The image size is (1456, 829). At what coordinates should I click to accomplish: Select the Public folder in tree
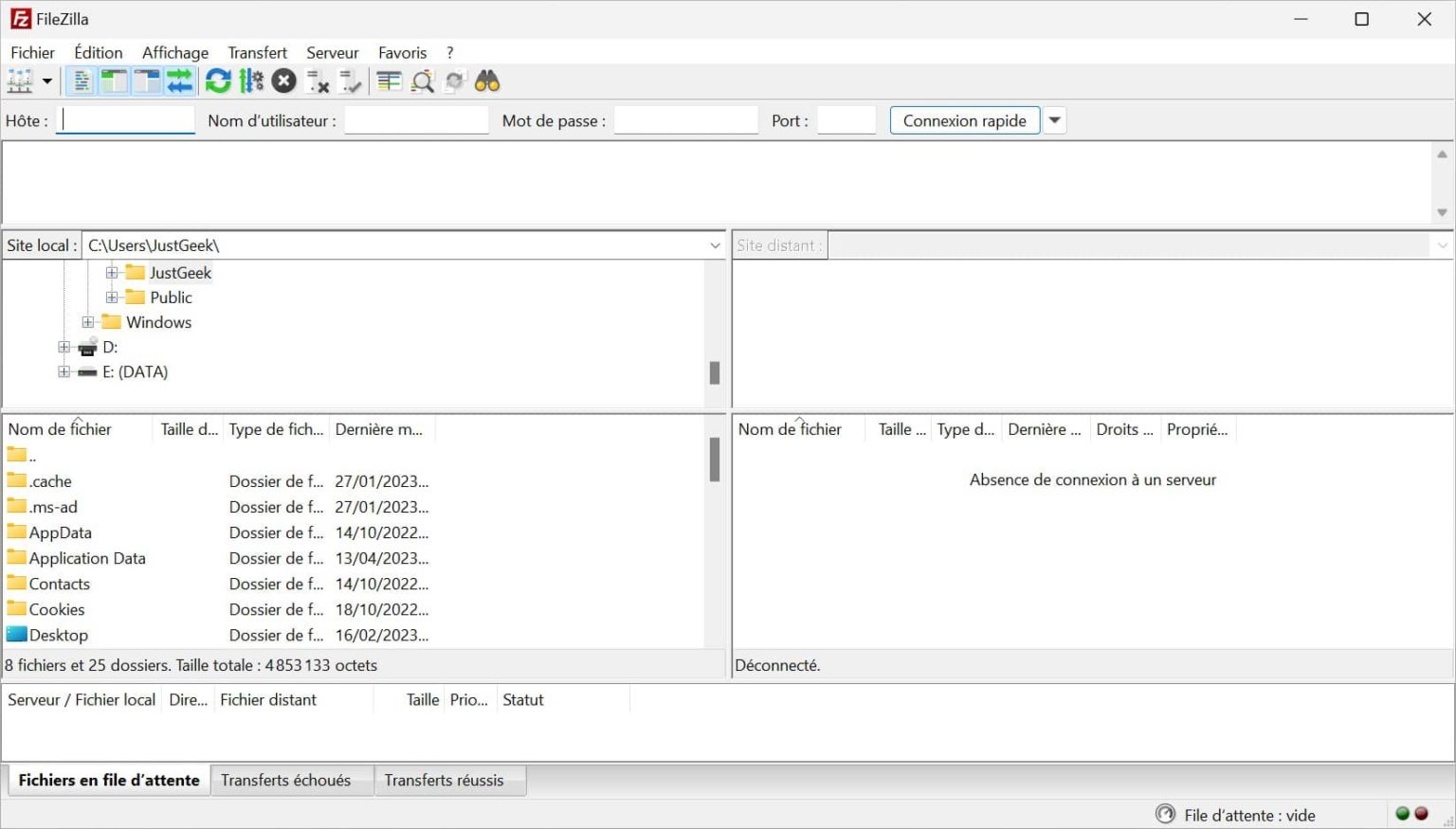point(171,297)
